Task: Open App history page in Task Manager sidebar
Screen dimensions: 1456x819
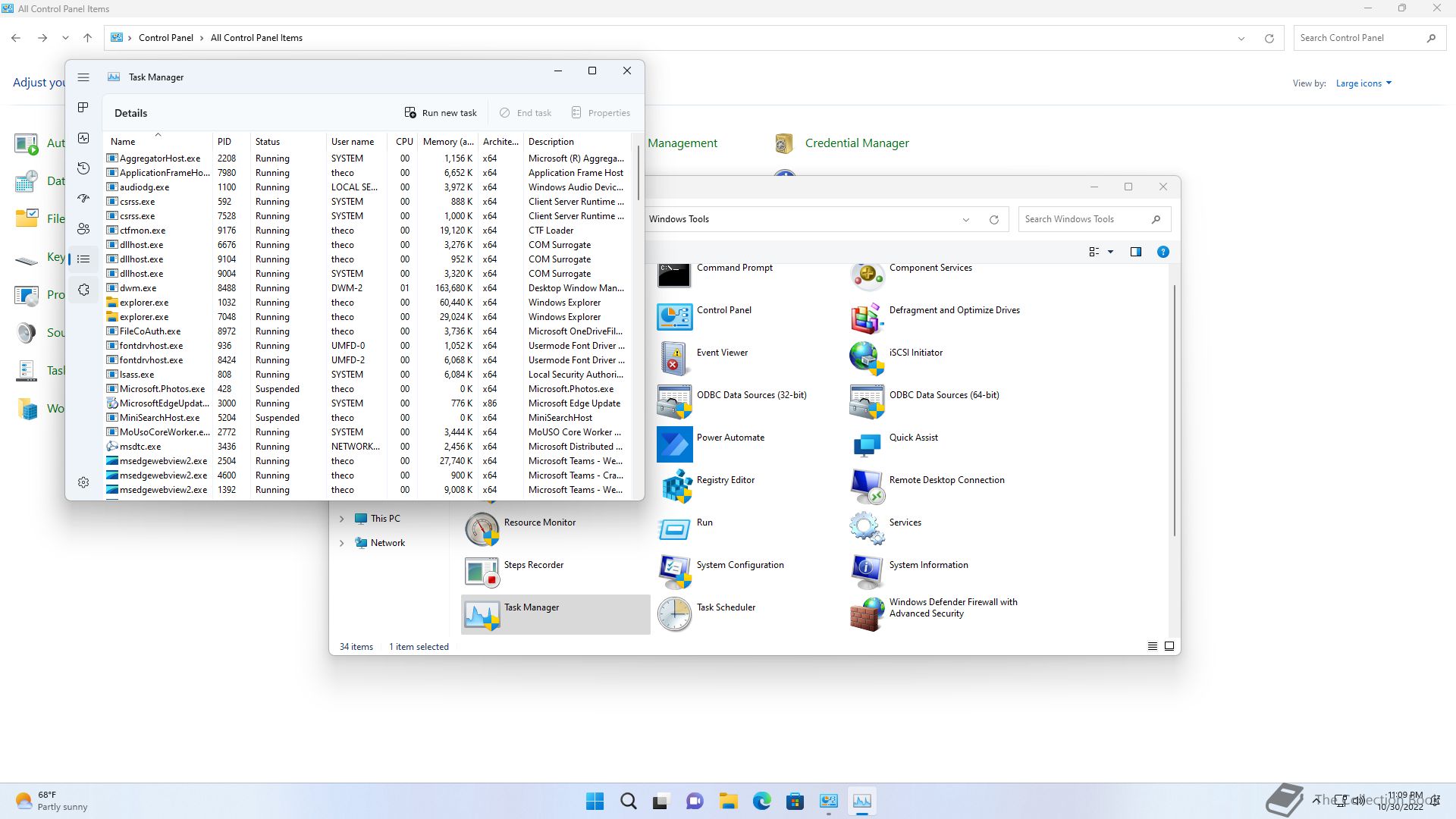Action: (83, 168)
